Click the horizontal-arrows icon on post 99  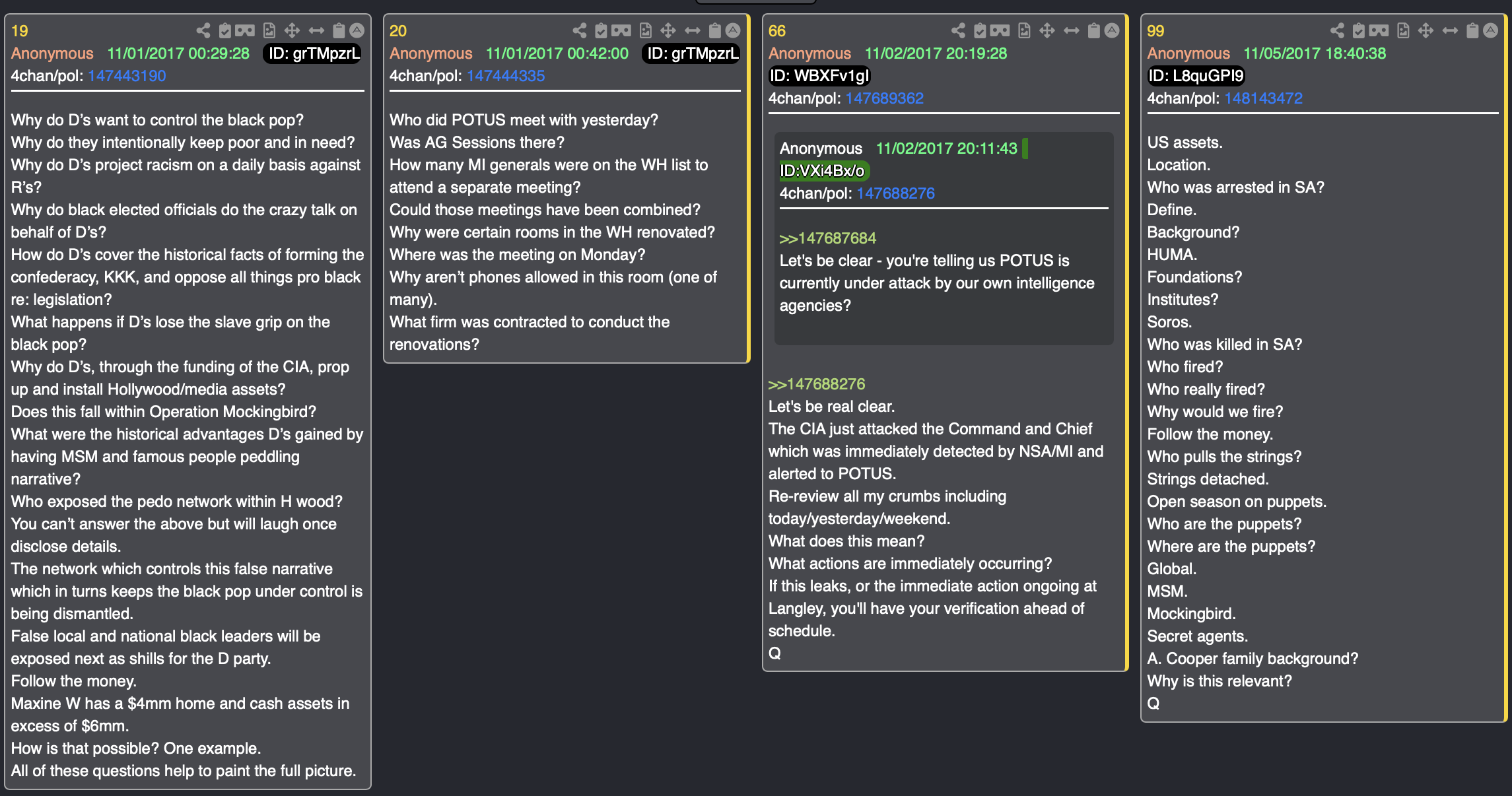tap(1451, 30)
